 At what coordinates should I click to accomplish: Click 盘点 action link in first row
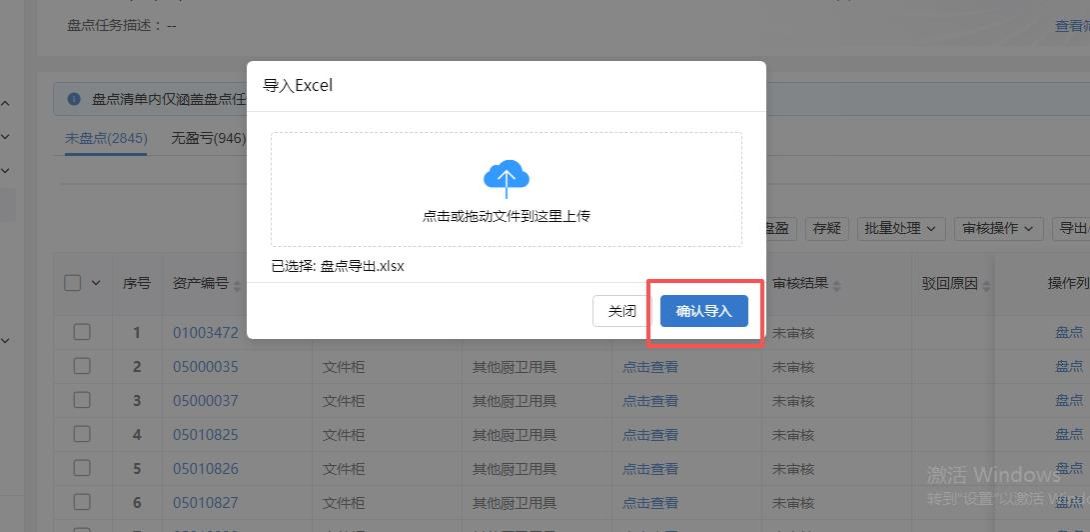1068,332
